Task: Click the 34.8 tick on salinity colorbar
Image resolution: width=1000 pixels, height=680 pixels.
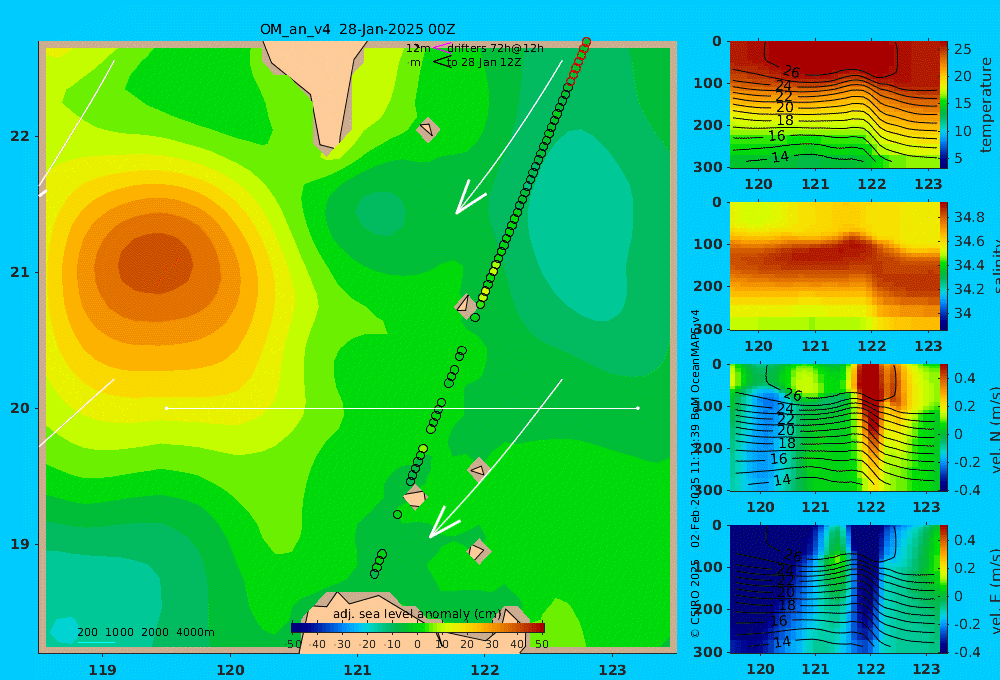Action: tap(969, 218)
